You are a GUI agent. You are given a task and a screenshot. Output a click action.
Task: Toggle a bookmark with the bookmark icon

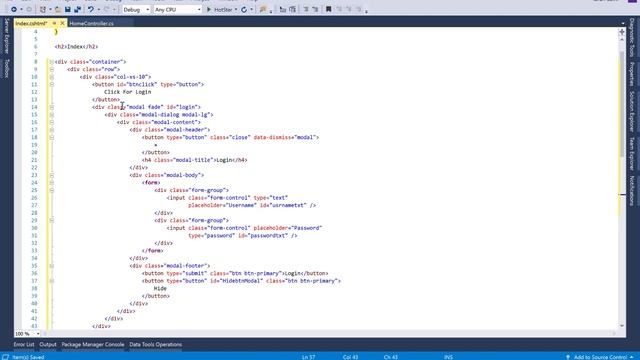329,9
